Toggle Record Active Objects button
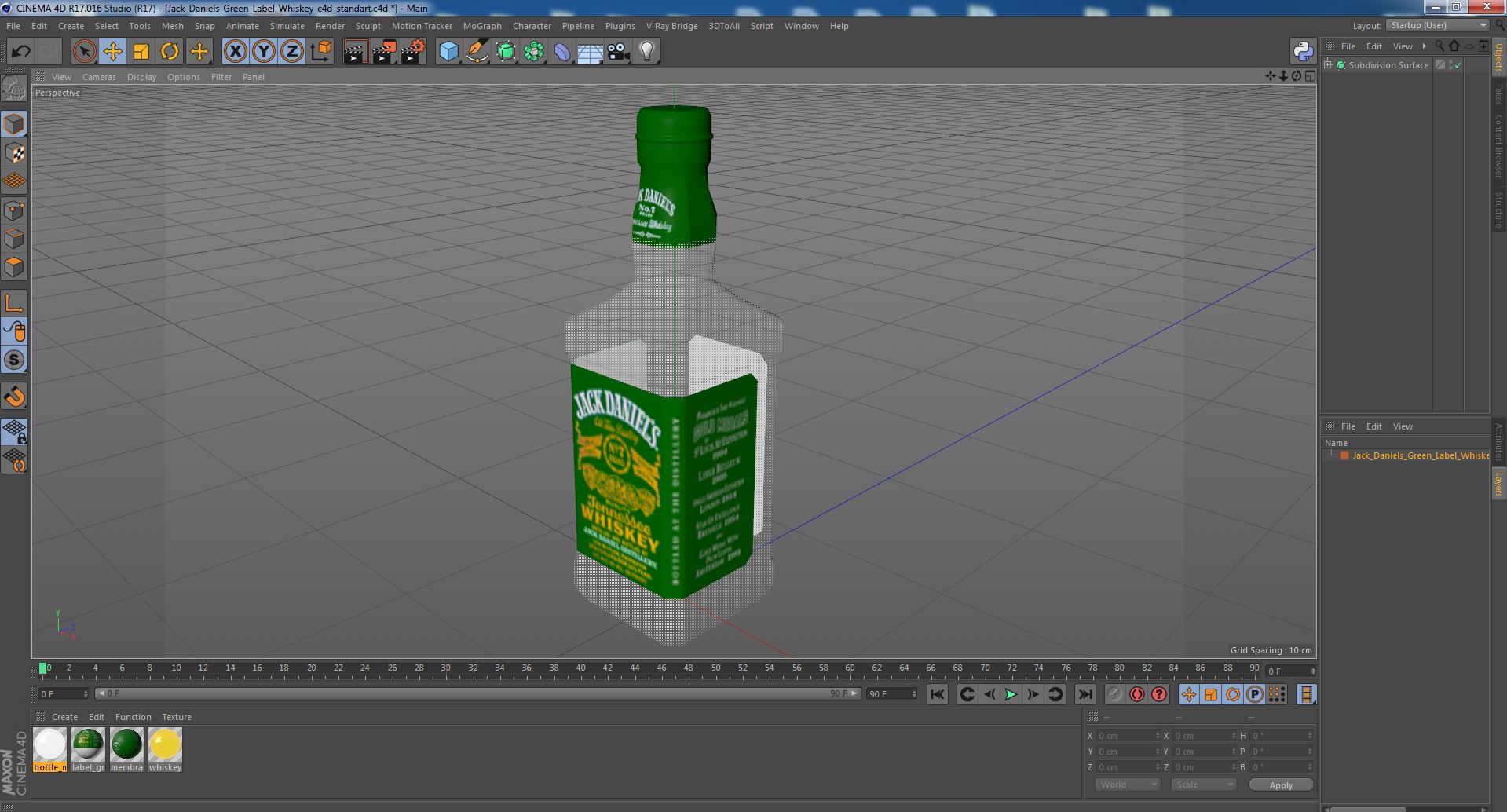This screenshot has width=1507, height=812. click(x=1114, y=694)
